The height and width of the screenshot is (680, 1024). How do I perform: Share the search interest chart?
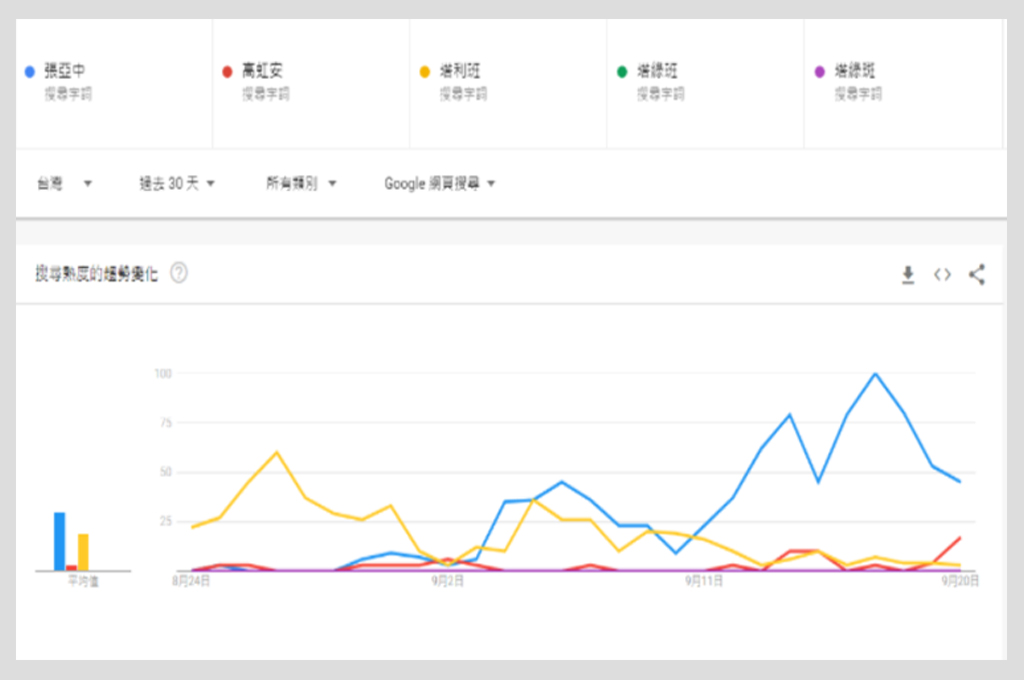(977, 275)
